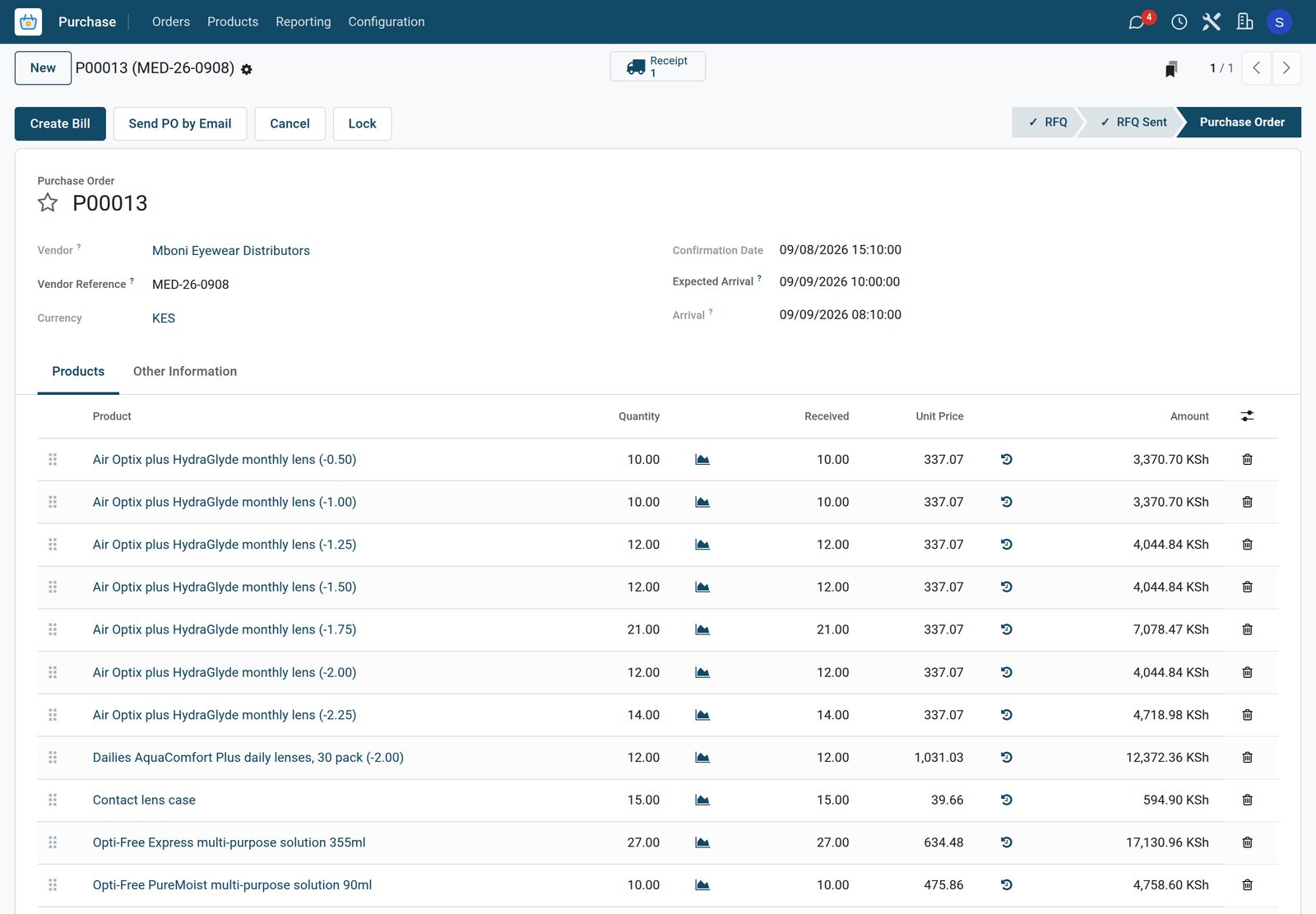The height and width of the screenshot is (914, 1316).
Task: Delete the Contact lens case line
Action: [1248, 800]
